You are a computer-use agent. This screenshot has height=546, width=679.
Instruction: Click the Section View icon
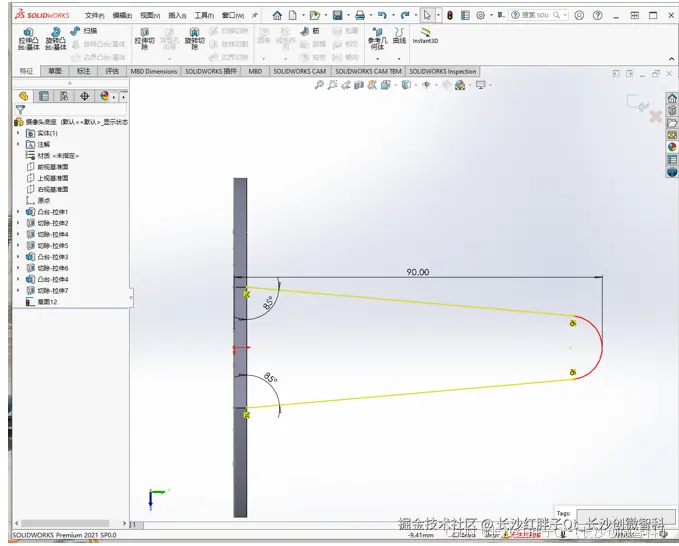pos(359,85)
